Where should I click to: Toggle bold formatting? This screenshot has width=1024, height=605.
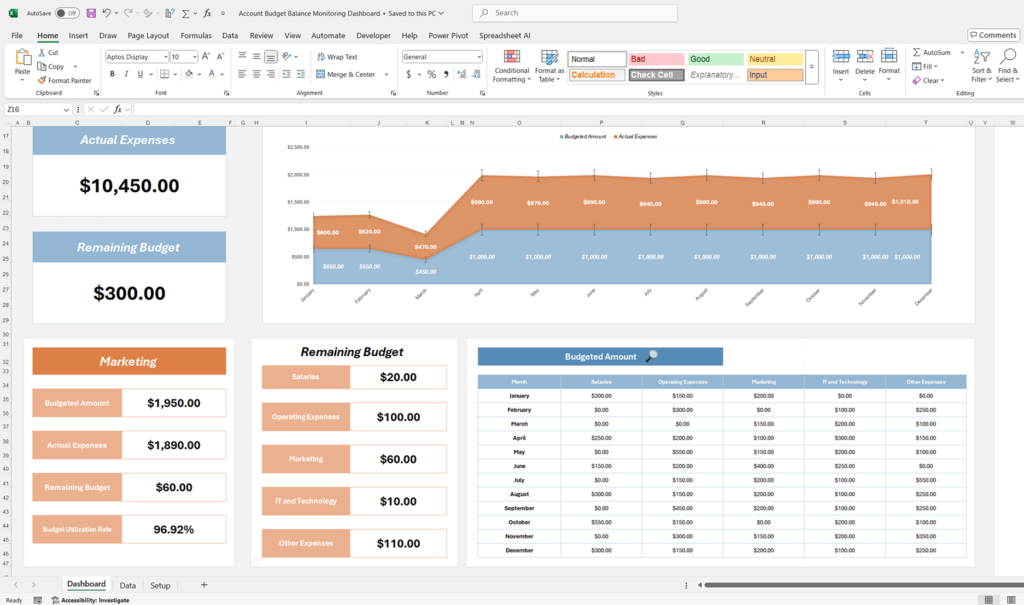tap(110, 74)
